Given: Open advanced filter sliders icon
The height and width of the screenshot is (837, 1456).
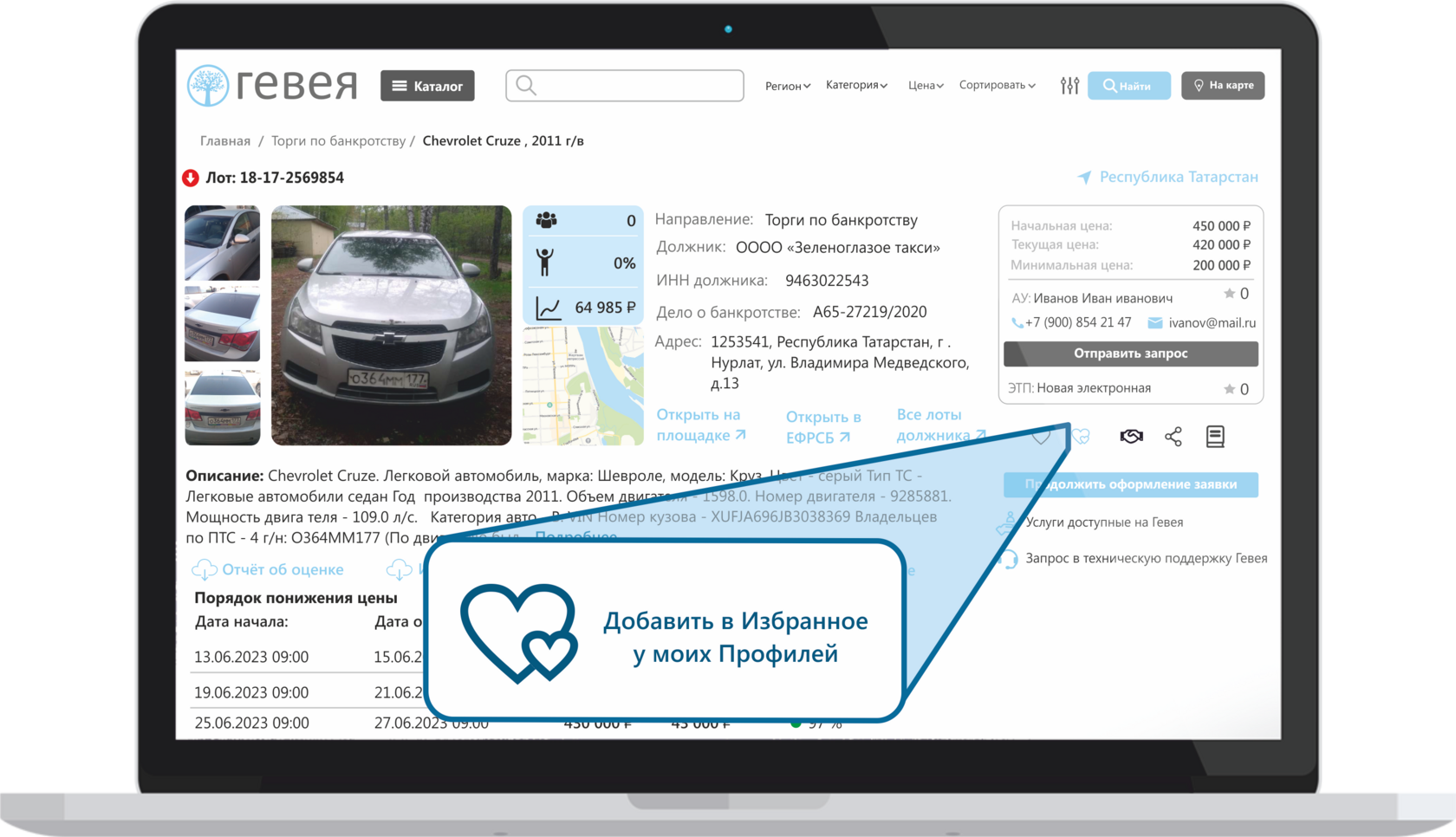Looking at the screenshot, I should 1069,85.
